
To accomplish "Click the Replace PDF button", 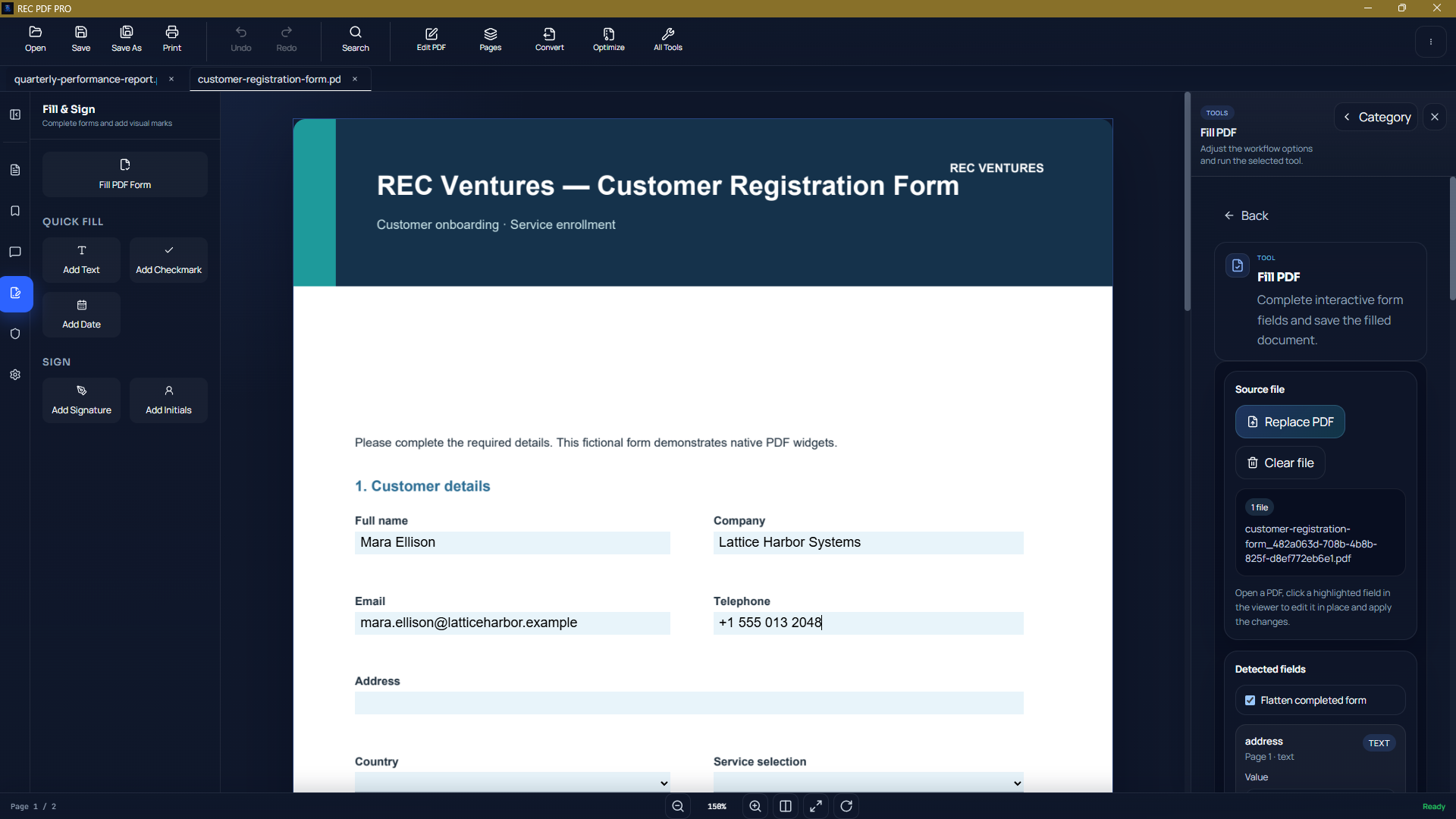I will tap(1290, 422).
